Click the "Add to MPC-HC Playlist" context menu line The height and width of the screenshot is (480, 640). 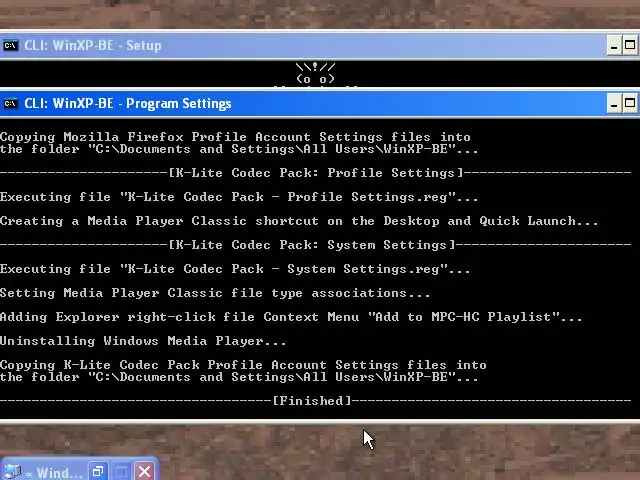[291, 317]
